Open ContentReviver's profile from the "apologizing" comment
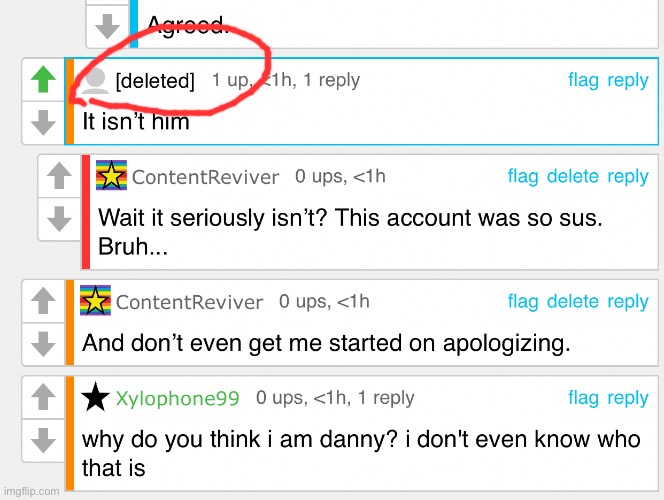 coord(189,302)
